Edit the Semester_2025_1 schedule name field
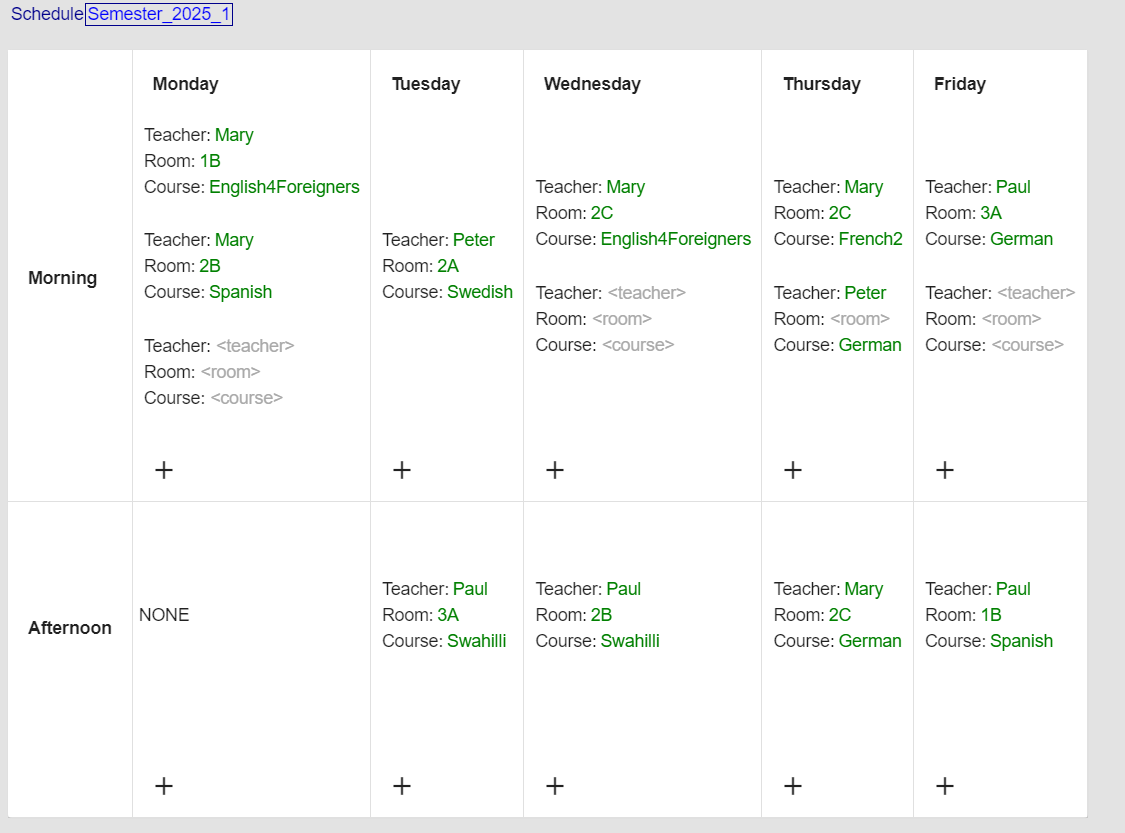 tap(159, 15)
